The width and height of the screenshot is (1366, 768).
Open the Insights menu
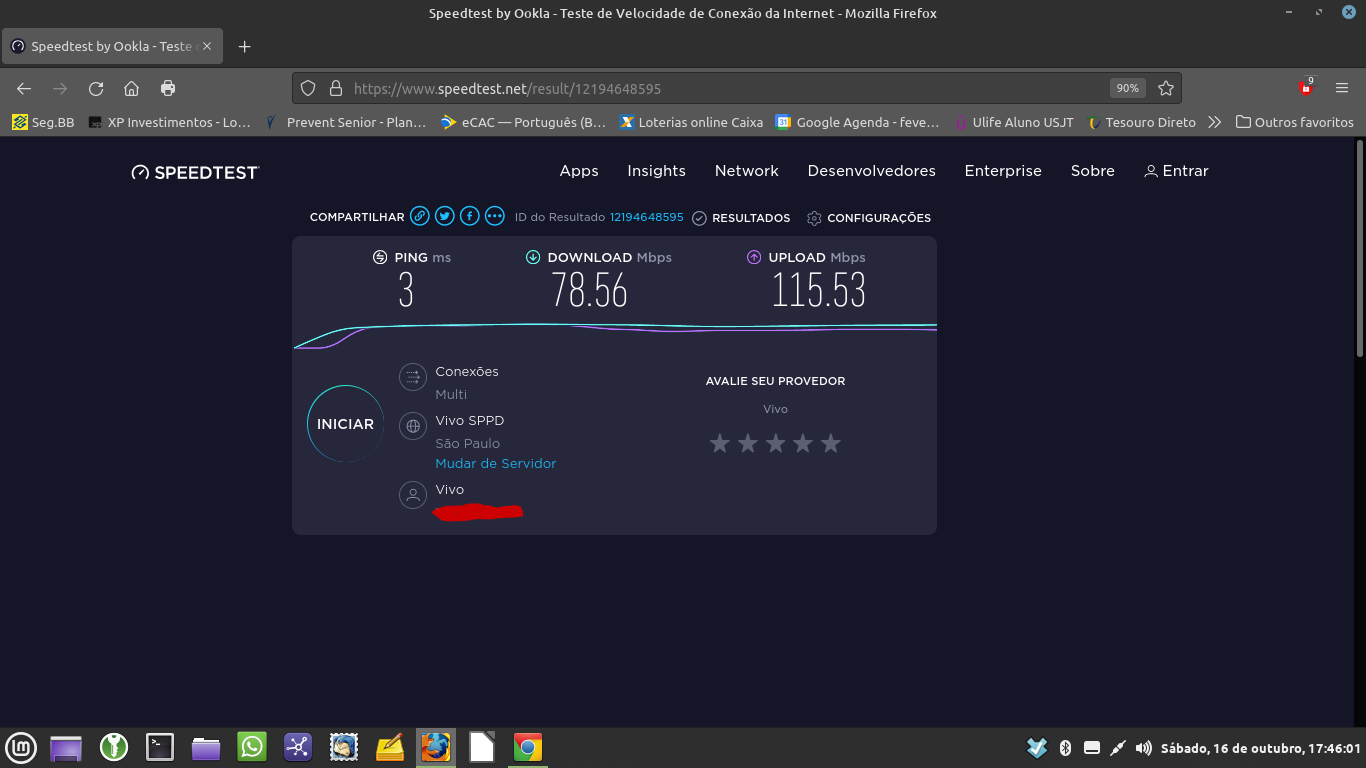tap(657, 171)
